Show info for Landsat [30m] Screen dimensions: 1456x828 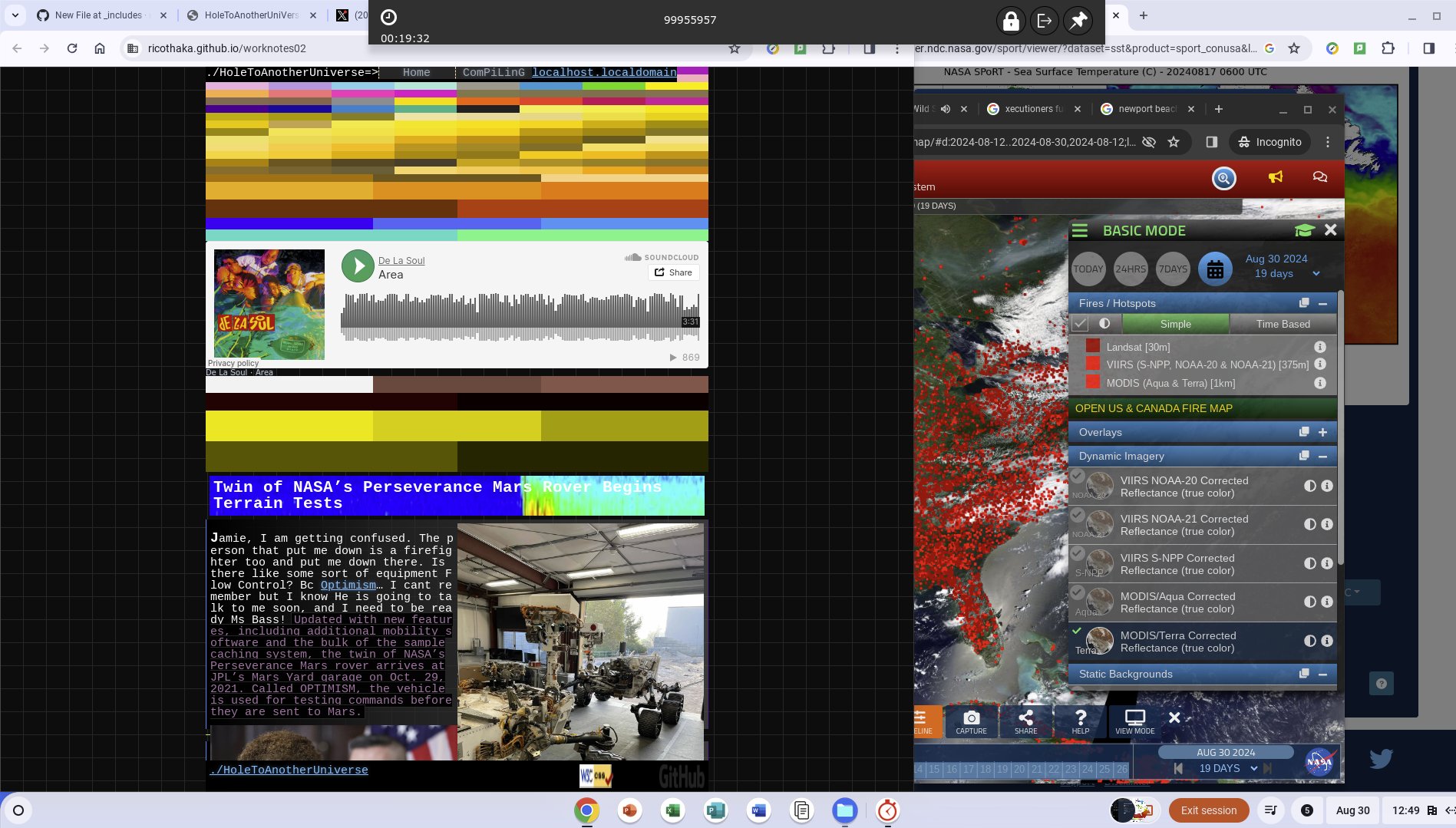click(x=1320, y=347)
